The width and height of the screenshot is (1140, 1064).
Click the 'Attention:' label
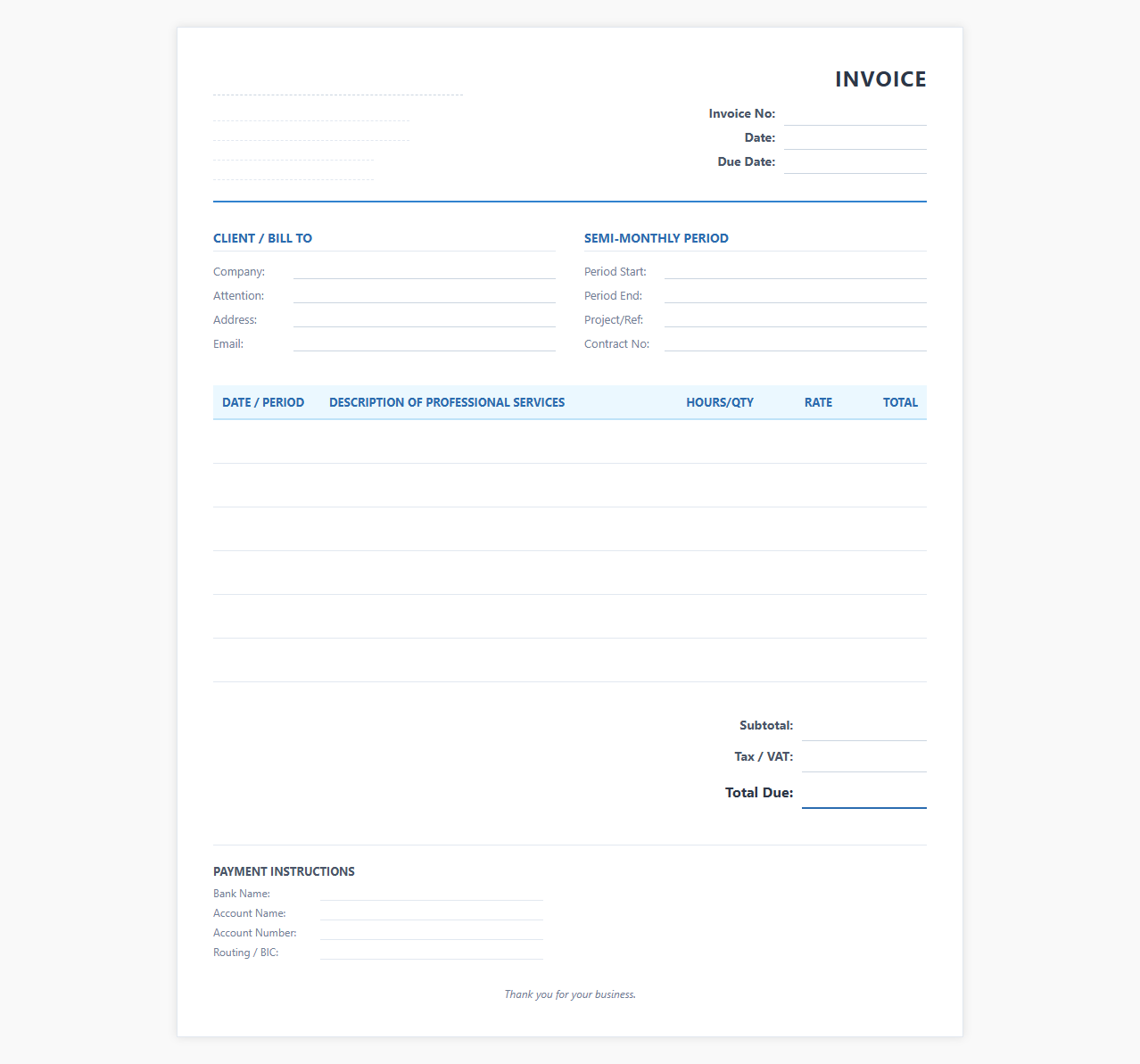point(238,295)
